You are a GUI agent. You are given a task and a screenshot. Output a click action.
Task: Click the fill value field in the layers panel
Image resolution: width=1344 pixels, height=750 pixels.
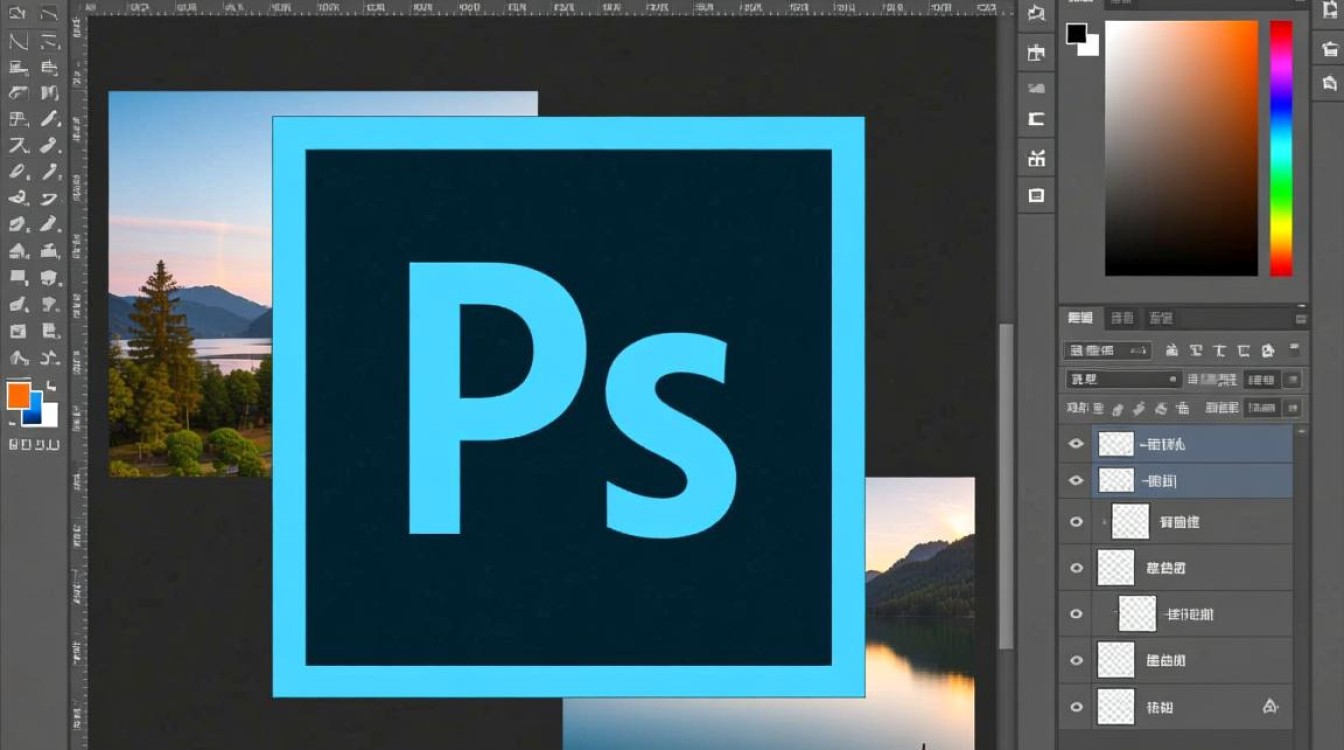click(1262, 408)
